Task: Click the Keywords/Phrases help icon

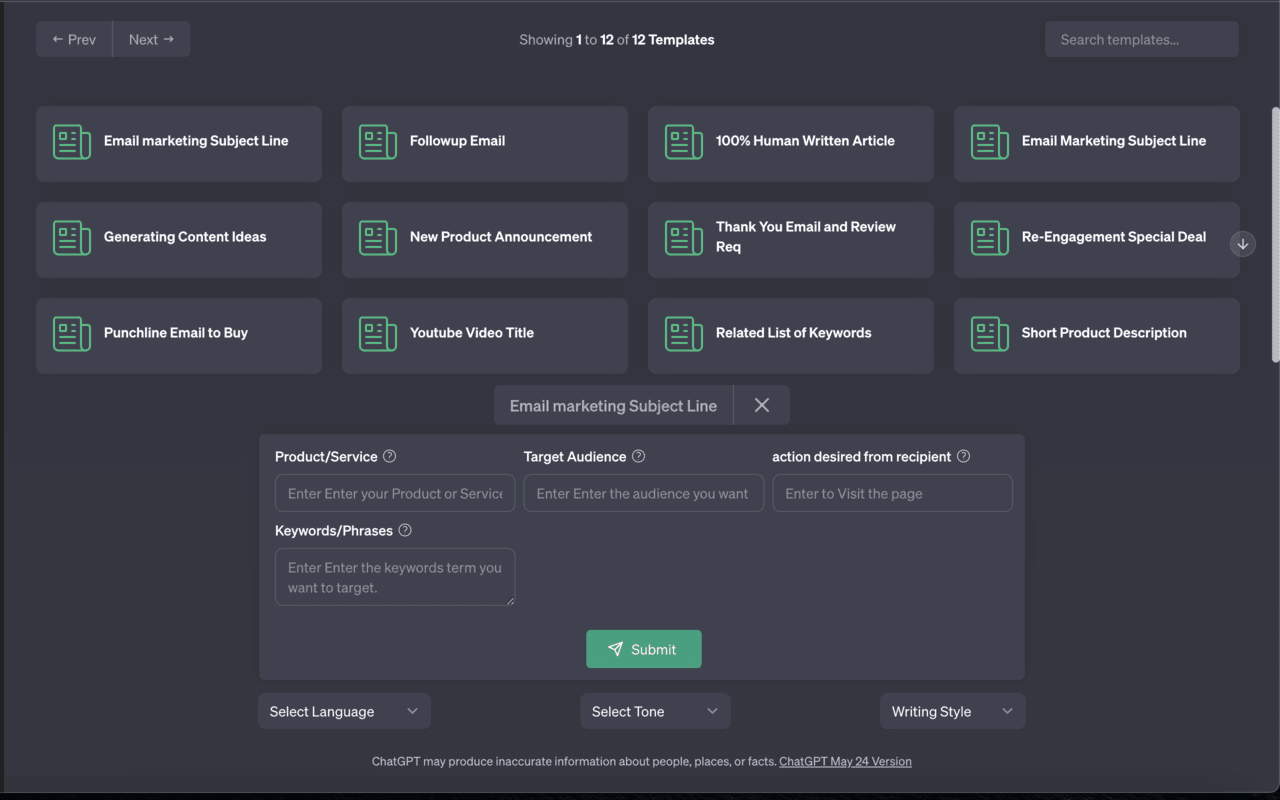Action: [x=405, y=530]
